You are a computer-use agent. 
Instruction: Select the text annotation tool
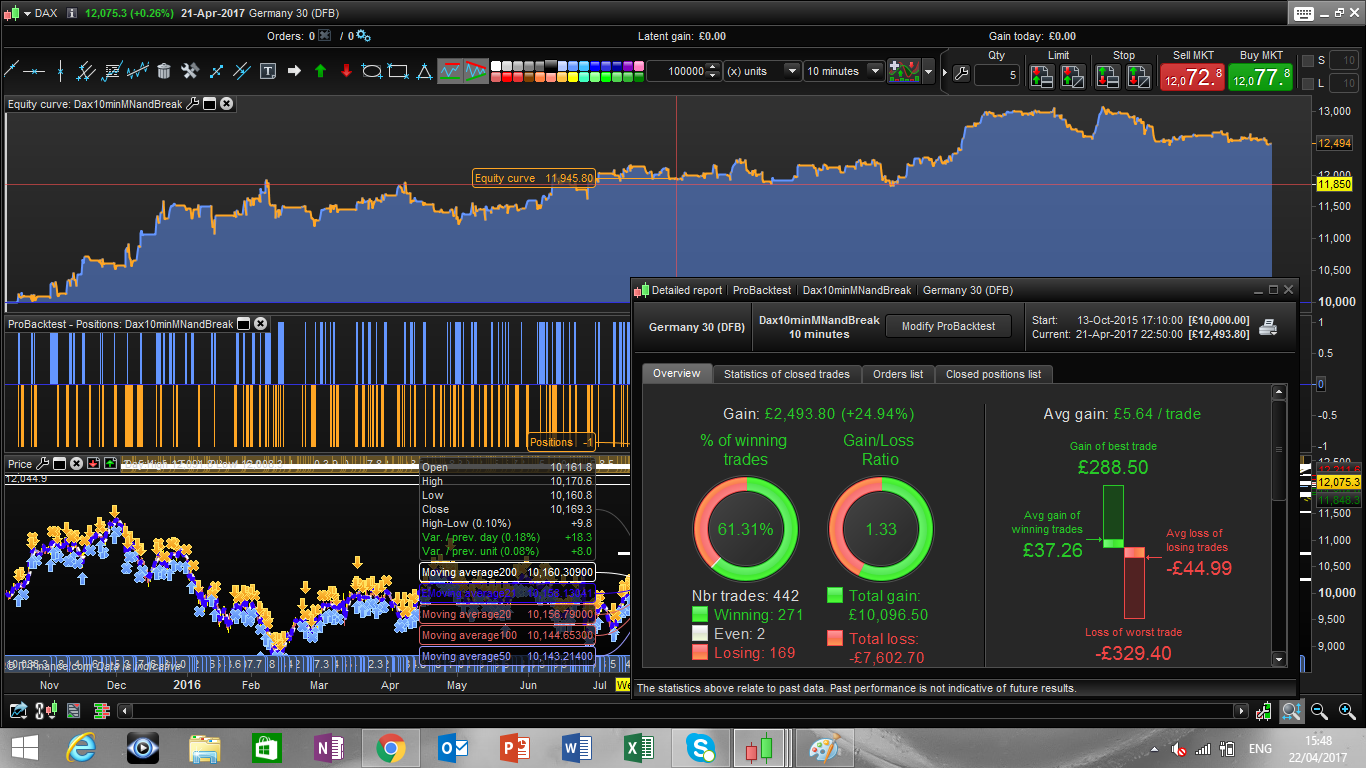click(268, 71)
